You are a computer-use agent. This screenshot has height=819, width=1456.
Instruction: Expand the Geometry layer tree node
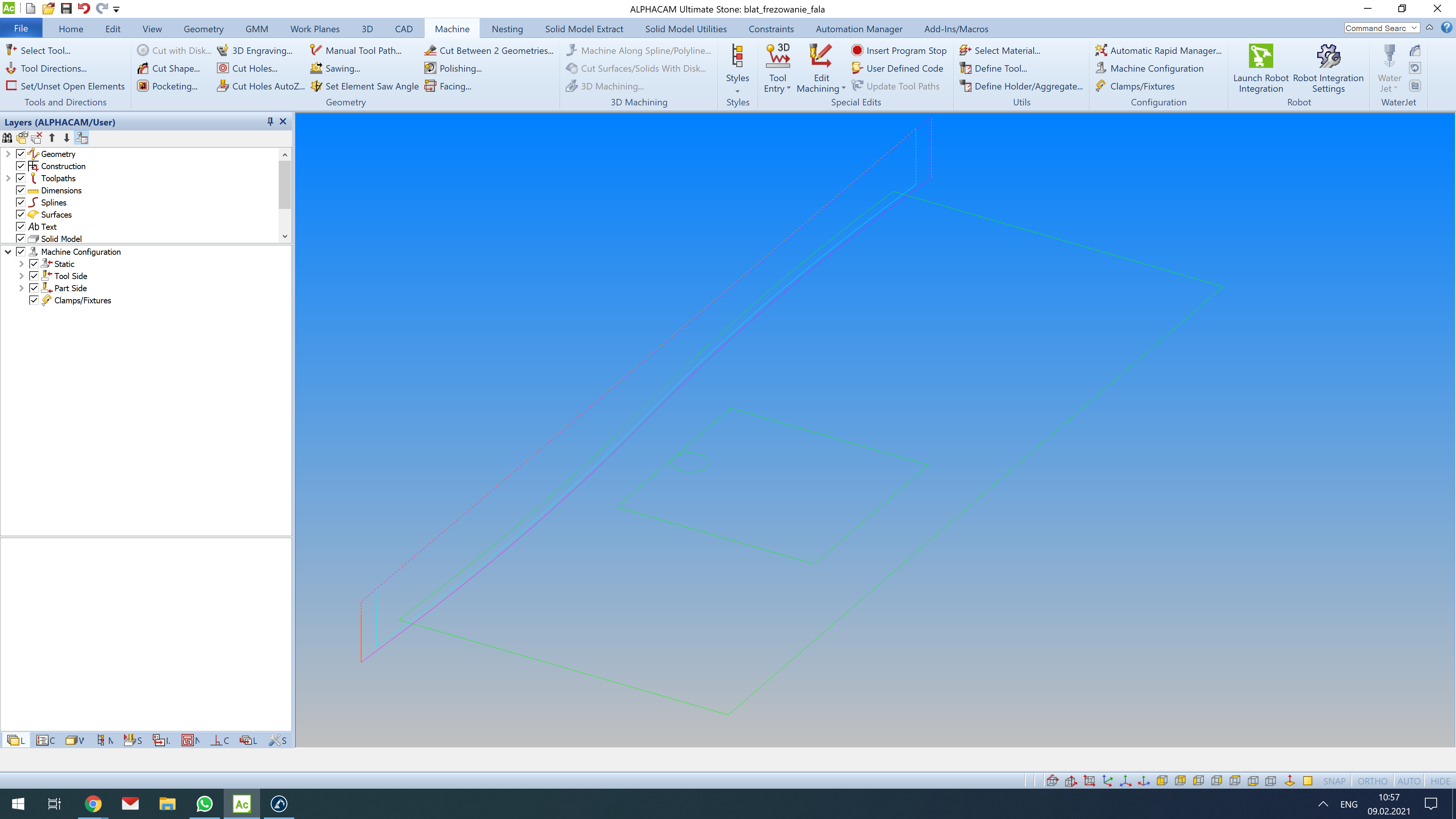click(x=8, y=154)
